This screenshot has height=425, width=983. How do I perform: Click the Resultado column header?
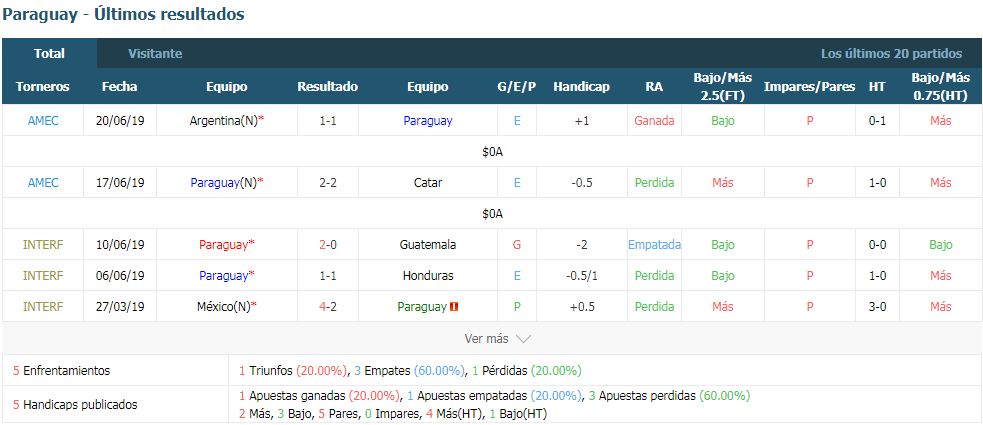328,87
